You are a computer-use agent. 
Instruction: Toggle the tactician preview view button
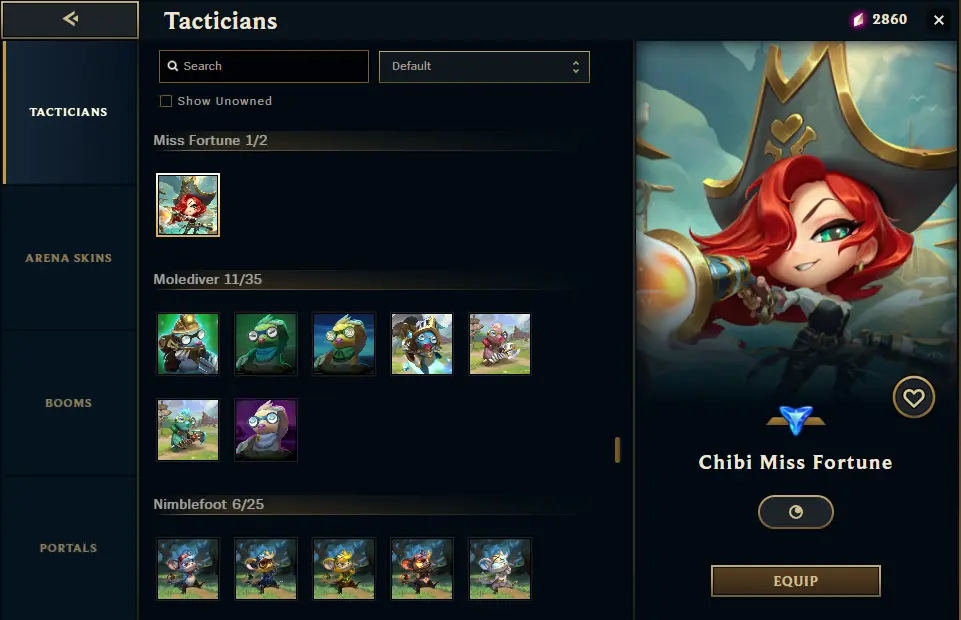point(796,512)
